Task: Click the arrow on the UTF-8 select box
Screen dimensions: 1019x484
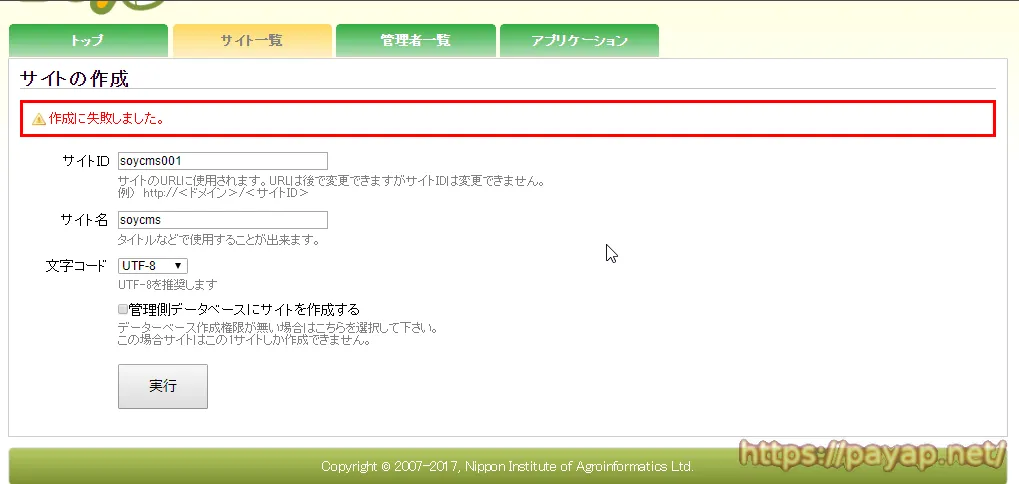Action: click(178, 266)
